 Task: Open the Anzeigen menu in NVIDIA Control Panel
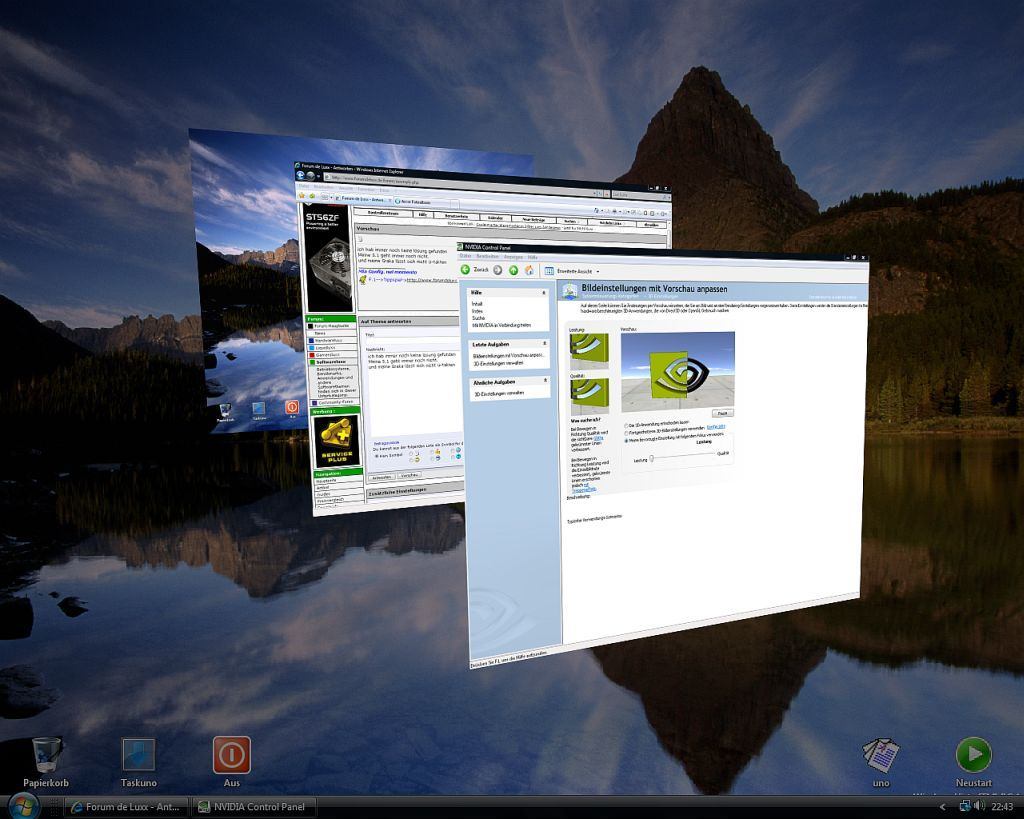[513, 257]
